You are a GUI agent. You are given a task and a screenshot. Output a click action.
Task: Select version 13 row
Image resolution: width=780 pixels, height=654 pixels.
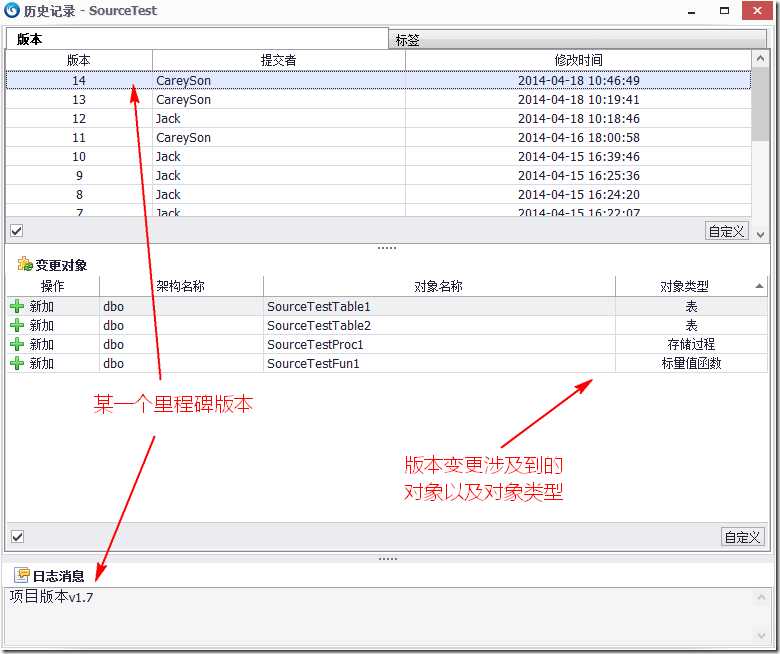[378, 99]
